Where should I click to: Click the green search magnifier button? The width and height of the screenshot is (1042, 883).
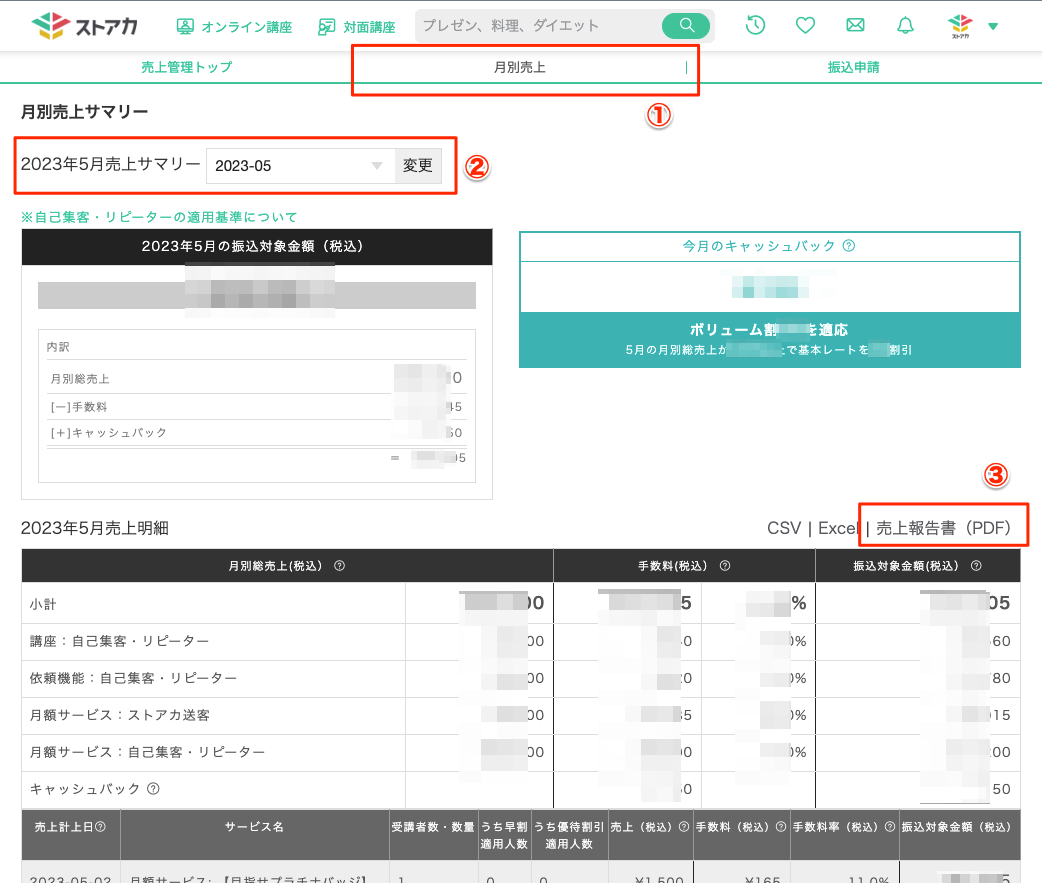click(686, 26)
